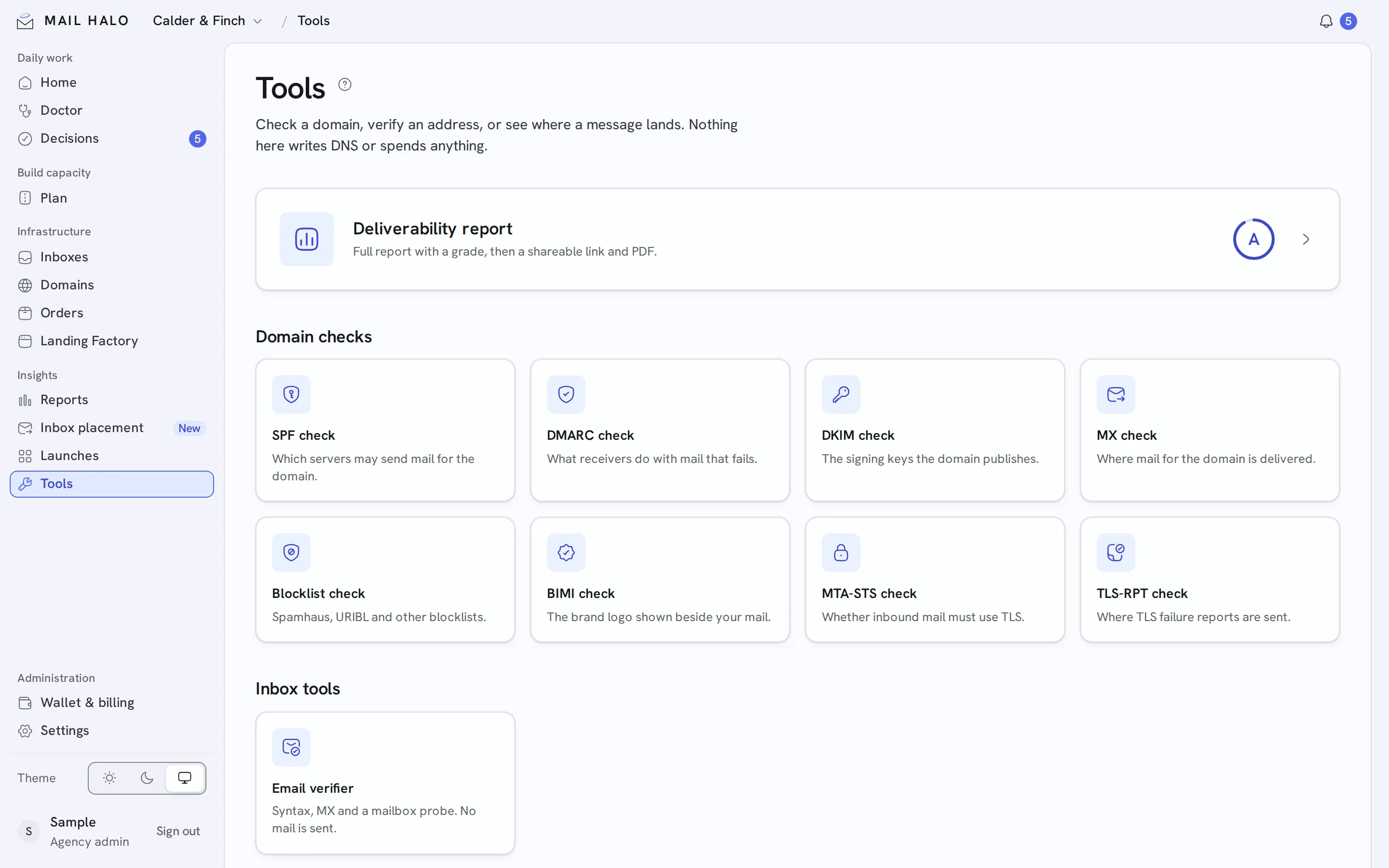
Task: Click the TLS-RPT check icon
Action: tap(1116, 552)
